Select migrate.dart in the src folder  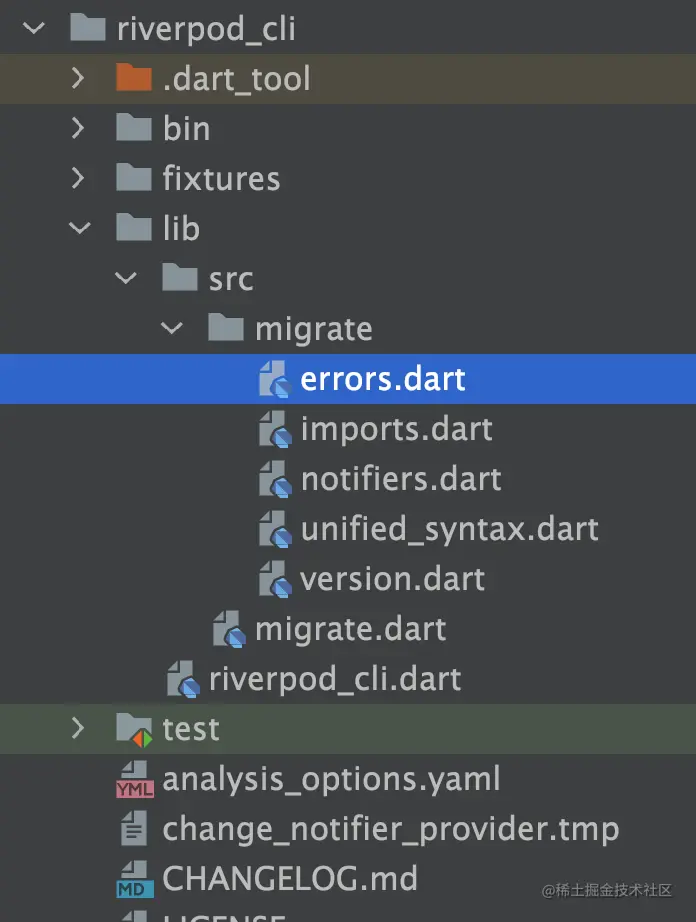(350, 630)
